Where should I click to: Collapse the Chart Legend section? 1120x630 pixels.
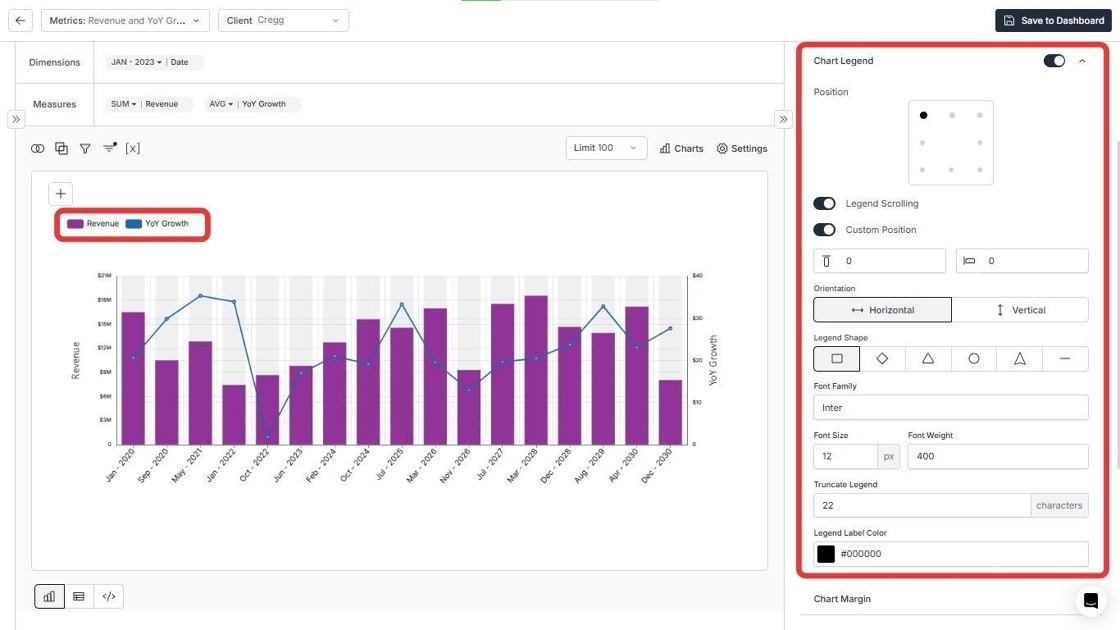point(1082,61)
